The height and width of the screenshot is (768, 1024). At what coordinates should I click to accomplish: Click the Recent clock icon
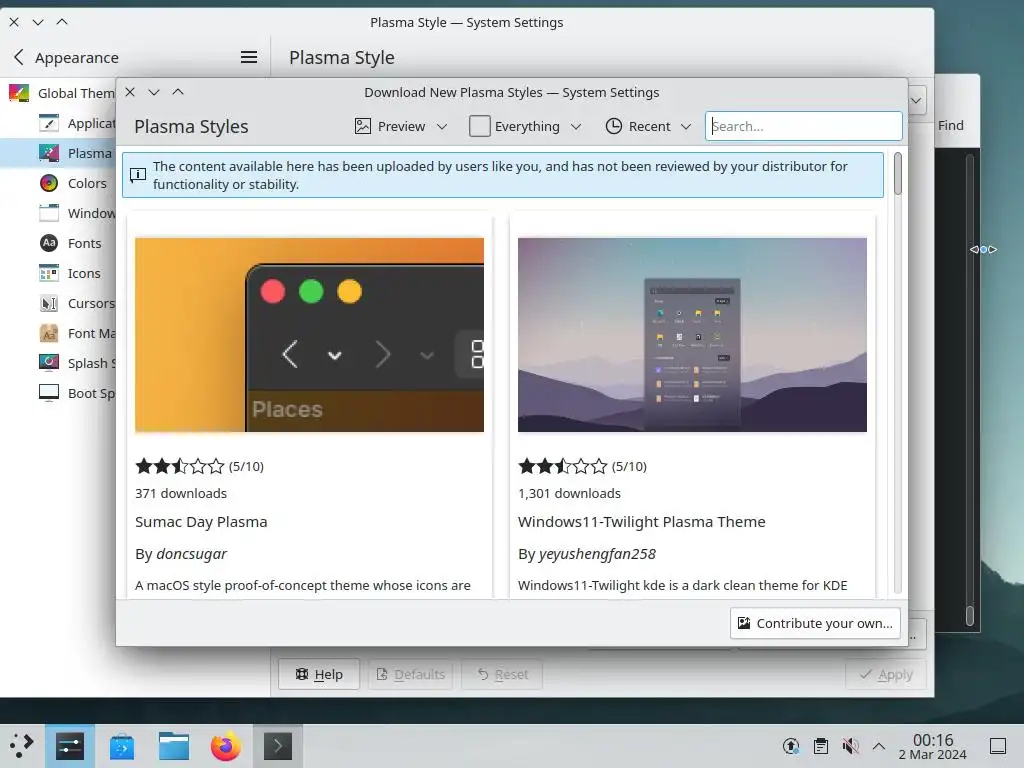coord(613,126)
